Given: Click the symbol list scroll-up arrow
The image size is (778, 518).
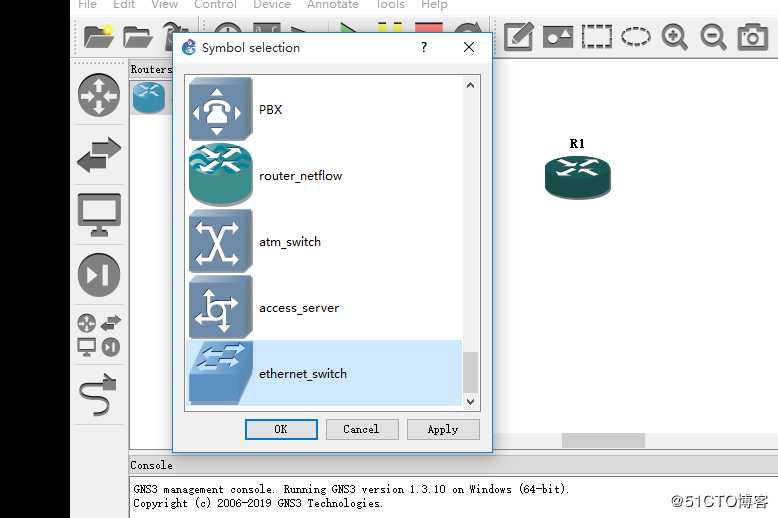Looking at the screenshot, I should click(x=470, y=85).
